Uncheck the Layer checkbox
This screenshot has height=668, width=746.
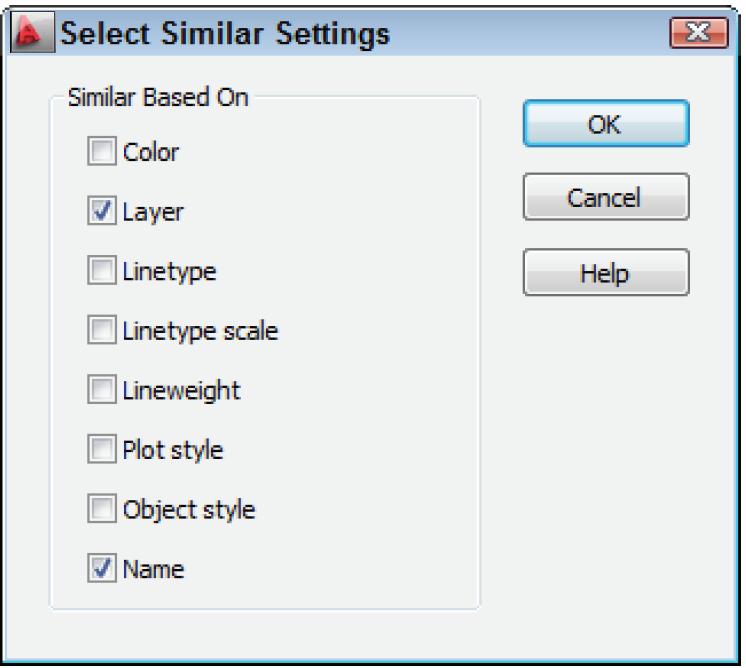coord(102,212)
